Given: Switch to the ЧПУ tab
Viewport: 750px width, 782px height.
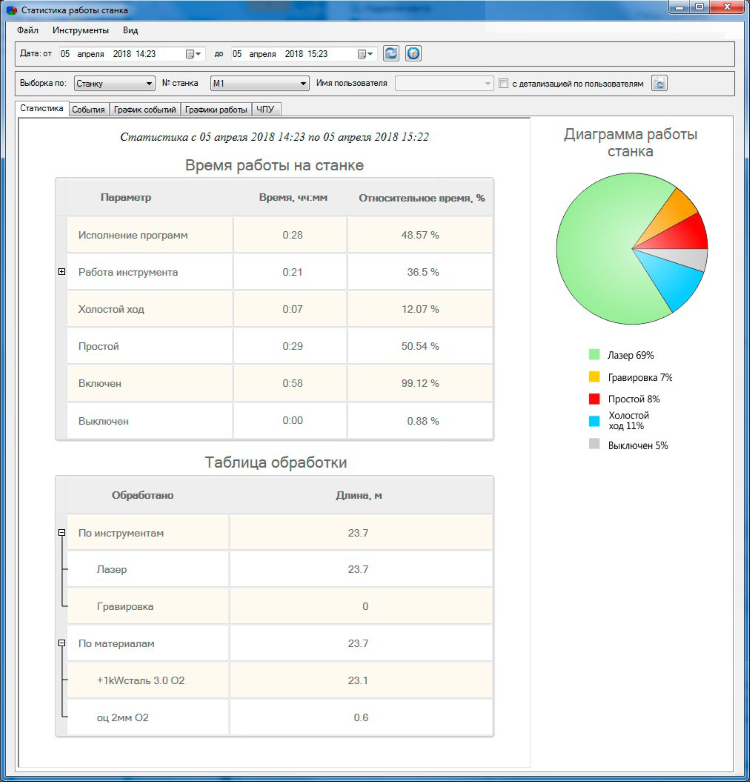Looking at the screenshot, I should 265,110.
